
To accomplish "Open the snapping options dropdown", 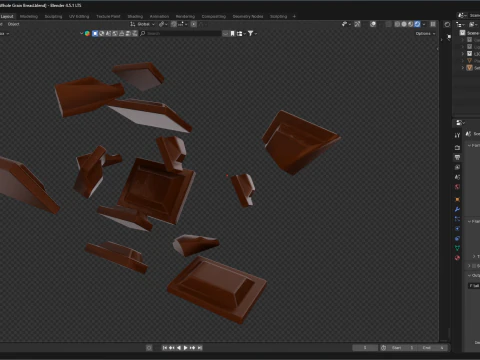I will point(182,24).
